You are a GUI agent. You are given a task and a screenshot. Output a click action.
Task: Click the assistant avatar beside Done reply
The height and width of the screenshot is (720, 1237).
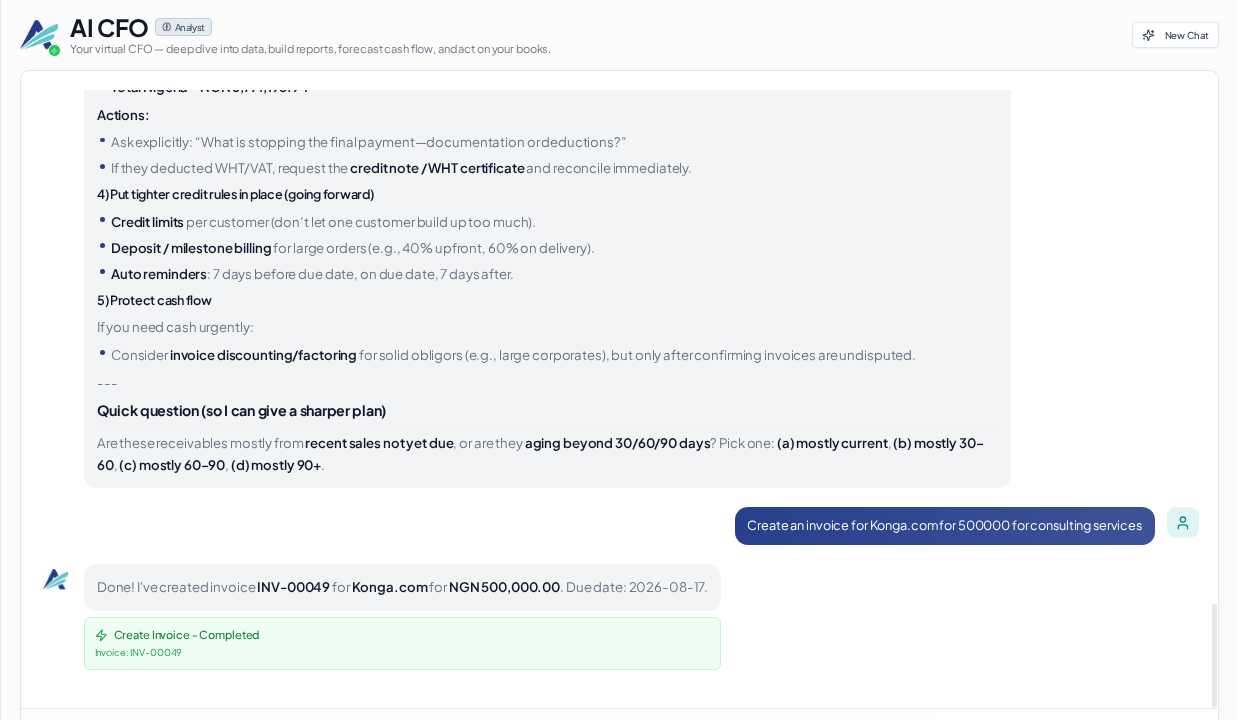click(x=55, y=579)
